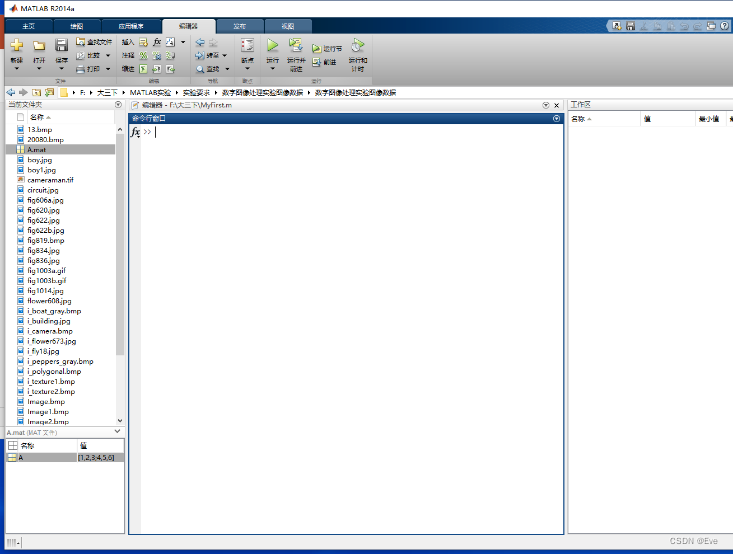
Task: Open the dropdown arrow under 新建
Action: (x=17, y=69)
